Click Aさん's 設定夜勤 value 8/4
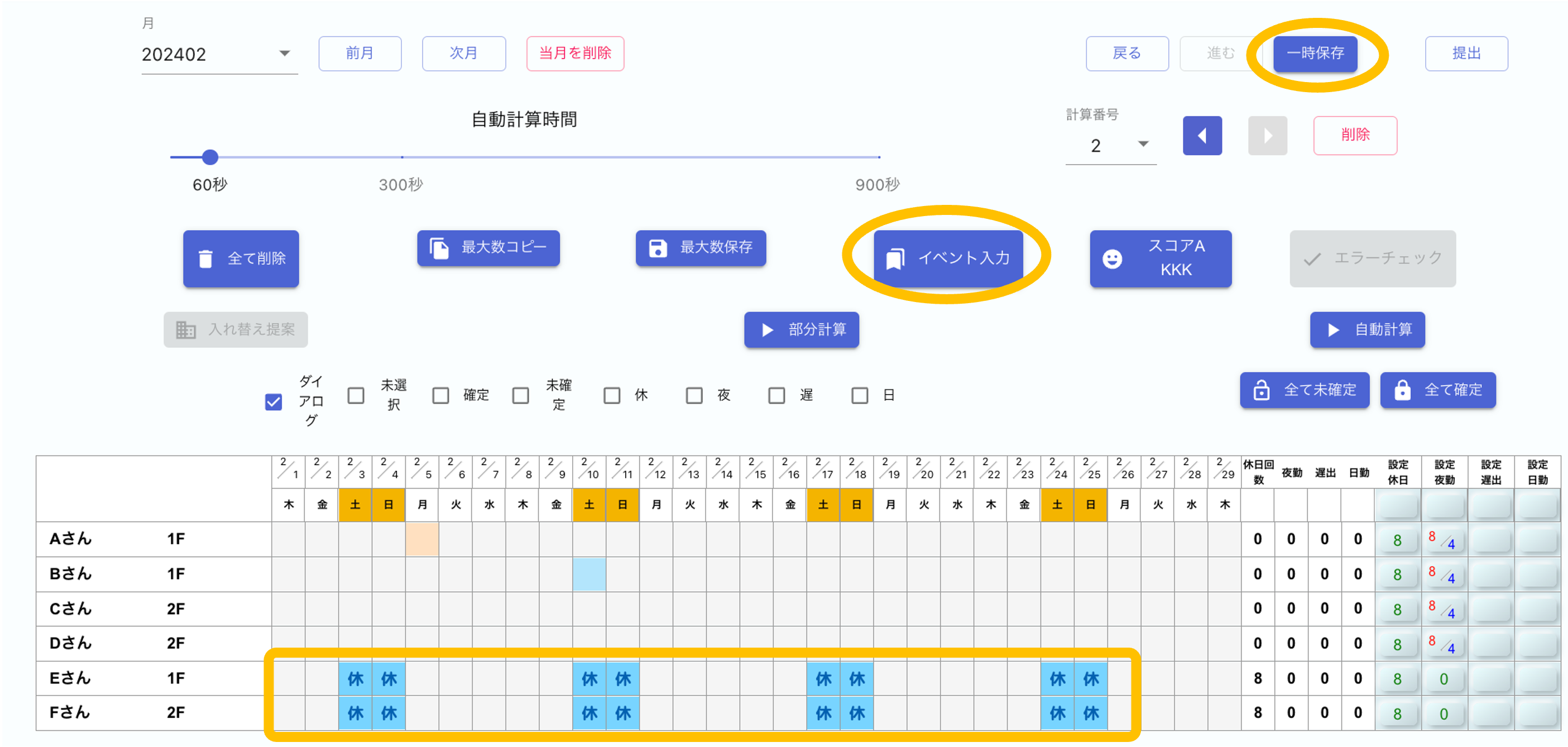The image size is (1568, 747). click(1445, 540)
